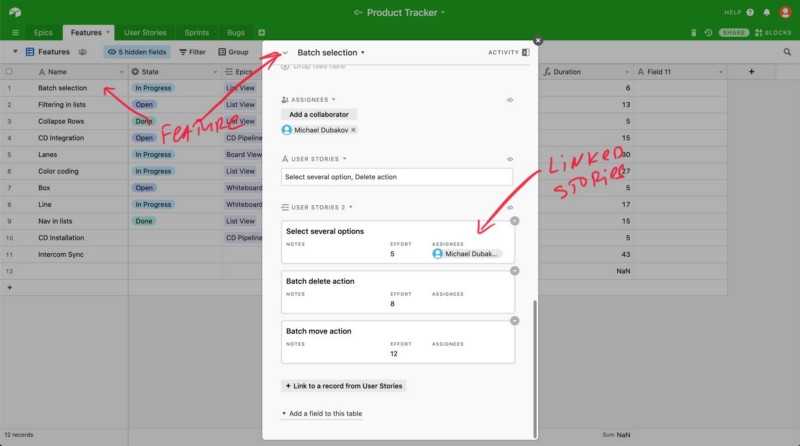This screenshot has width=800, height=446.
Task: Open the Batch move action story card
Action: (x=397, y=342)
